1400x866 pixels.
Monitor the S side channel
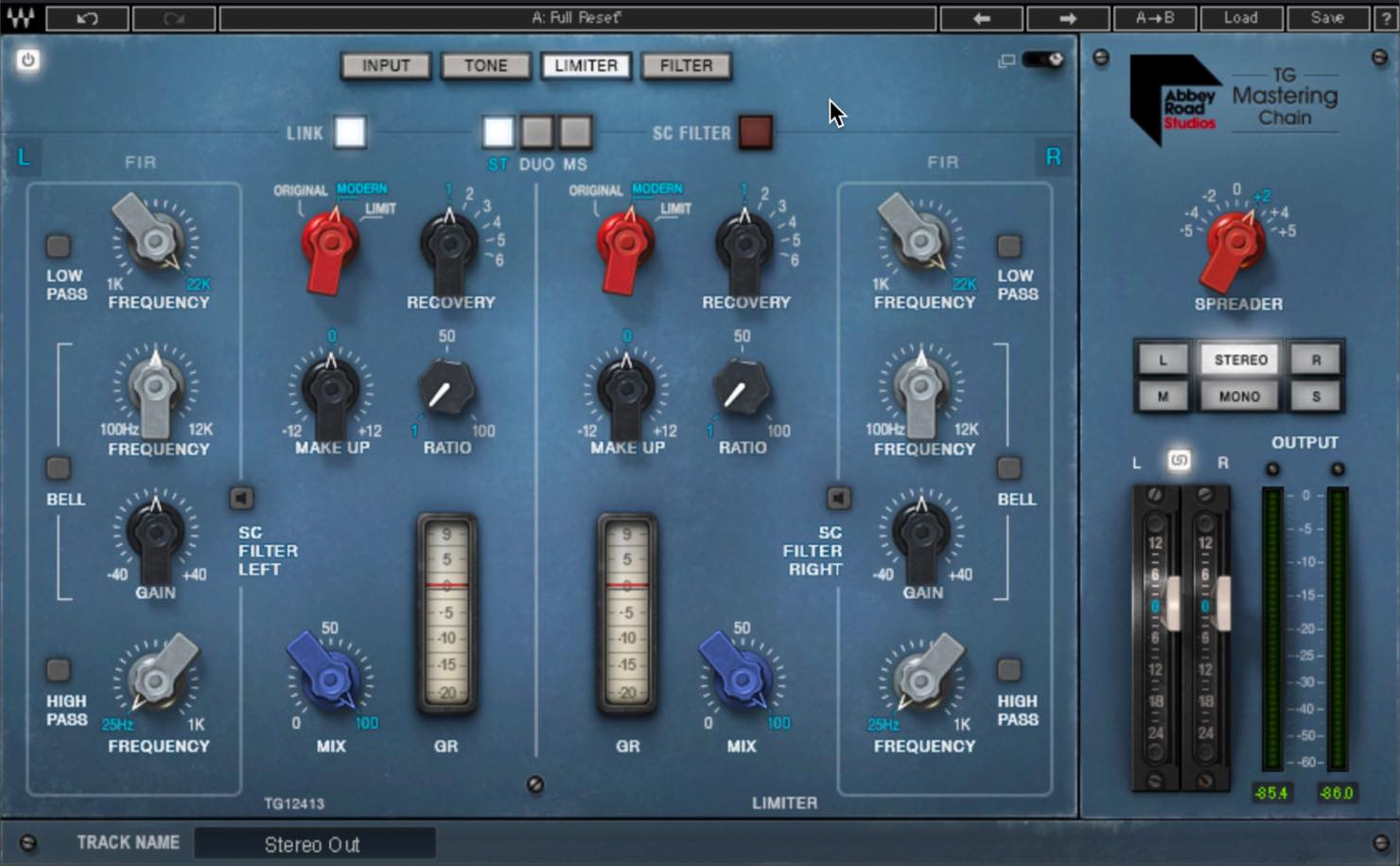(1316, 397)
